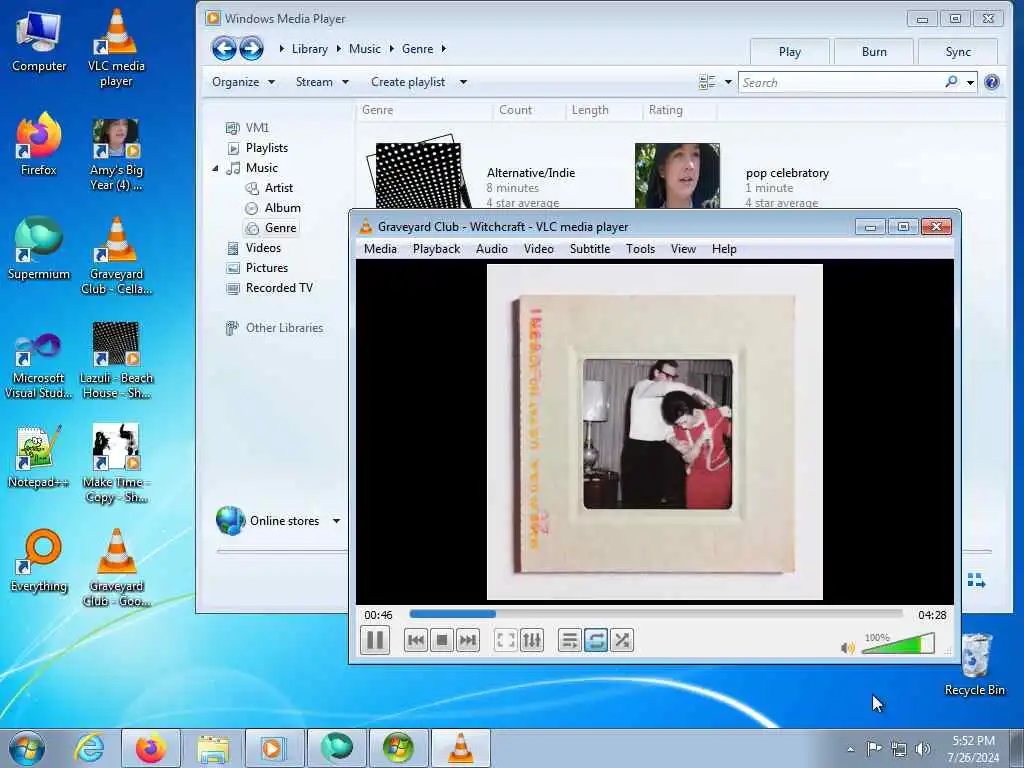Select Pictures in the navigation pane

click(257, 268)
